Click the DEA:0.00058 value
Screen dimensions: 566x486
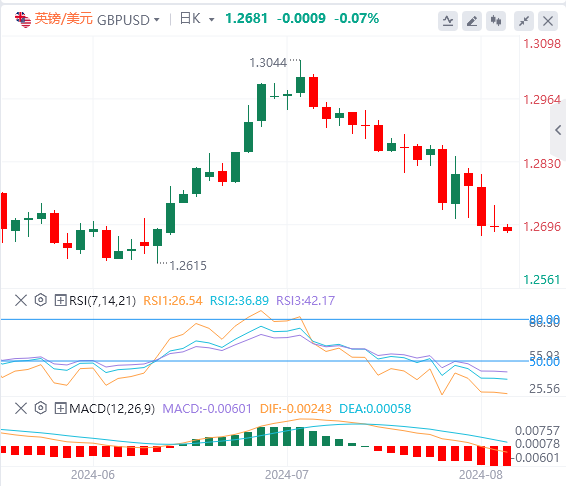[x=375, y=409]
